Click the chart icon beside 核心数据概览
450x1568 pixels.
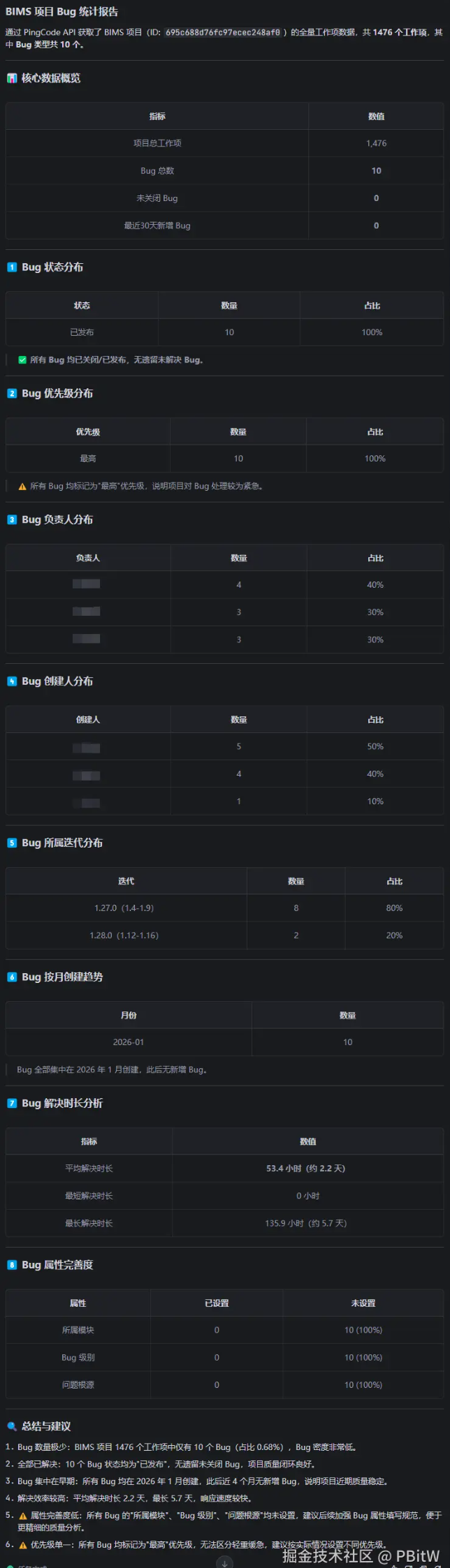click(x=11, y=78)
